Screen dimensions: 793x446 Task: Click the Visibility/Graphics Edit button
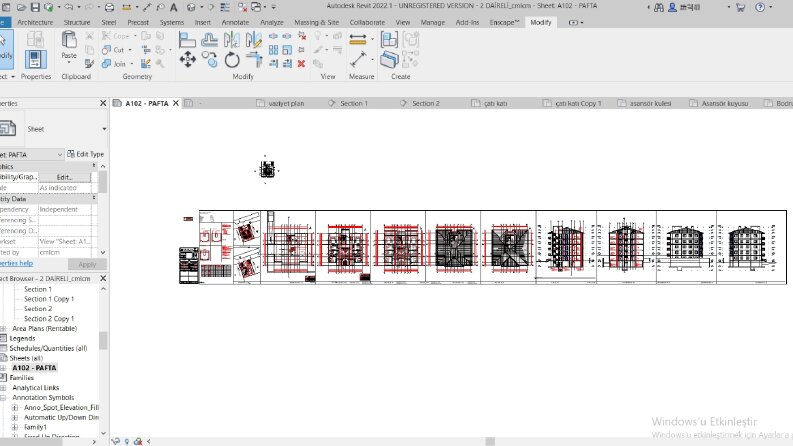click(x=65, y=177)
